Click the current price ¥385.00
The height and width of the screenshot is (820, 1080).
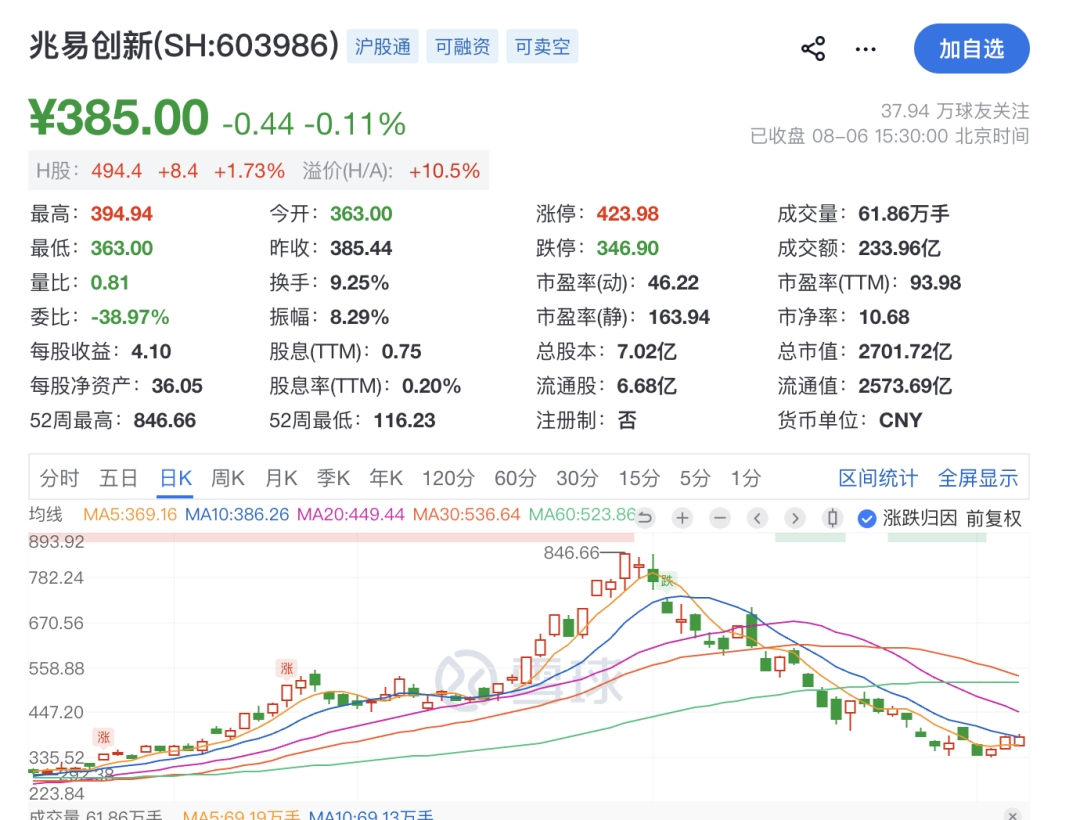pos(118,118)
